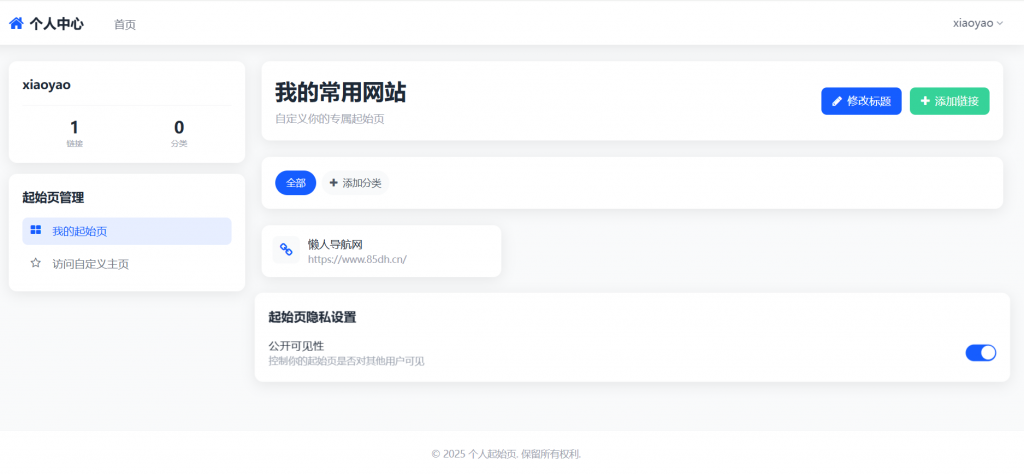The image size is (1024, 475).
Task: Click the star icon beside 访问自定义主页
Action: (36, 263)
